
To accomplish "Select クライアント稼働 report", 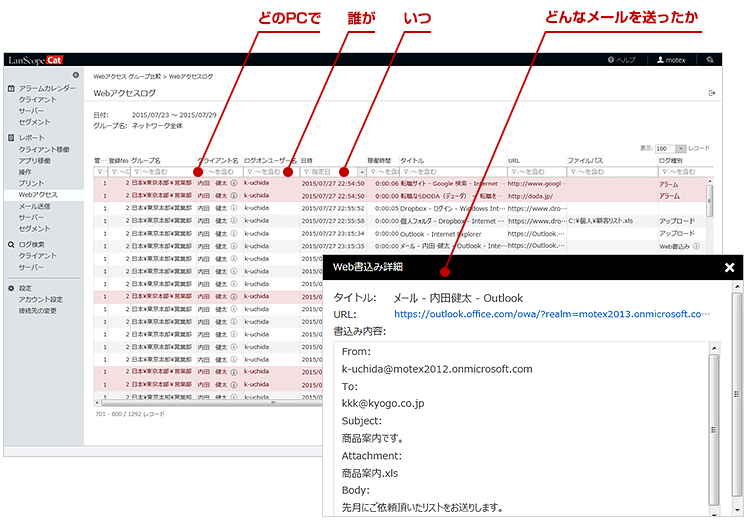I will (x=44, y=149).
